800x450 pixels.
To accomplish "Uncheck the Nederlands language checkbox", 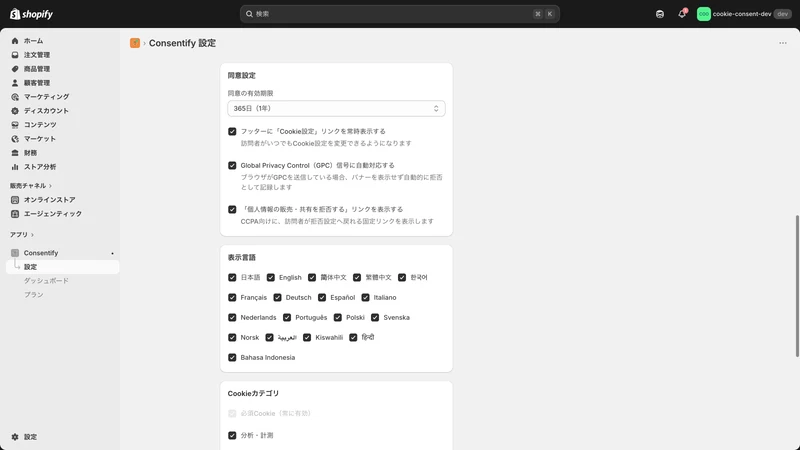I will coord(232,317).
